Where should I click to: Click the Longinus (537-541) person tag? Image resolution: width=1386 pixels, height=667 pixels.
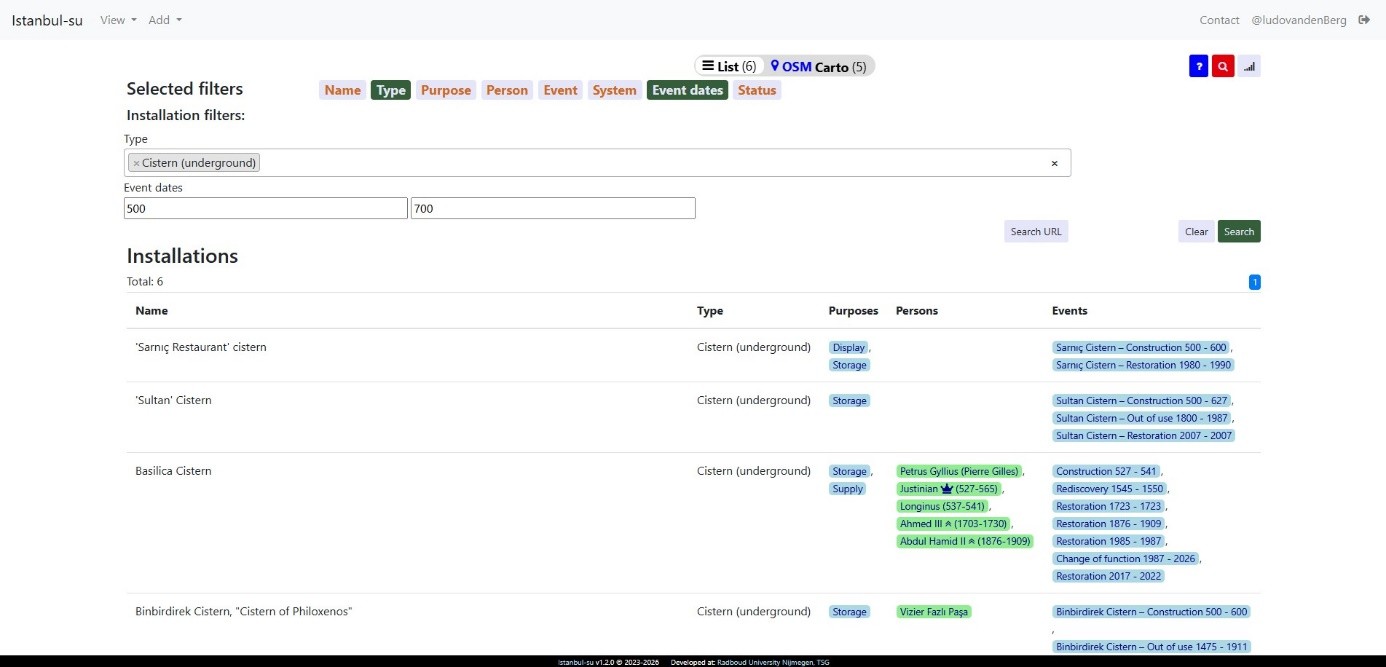coord(940,506)
